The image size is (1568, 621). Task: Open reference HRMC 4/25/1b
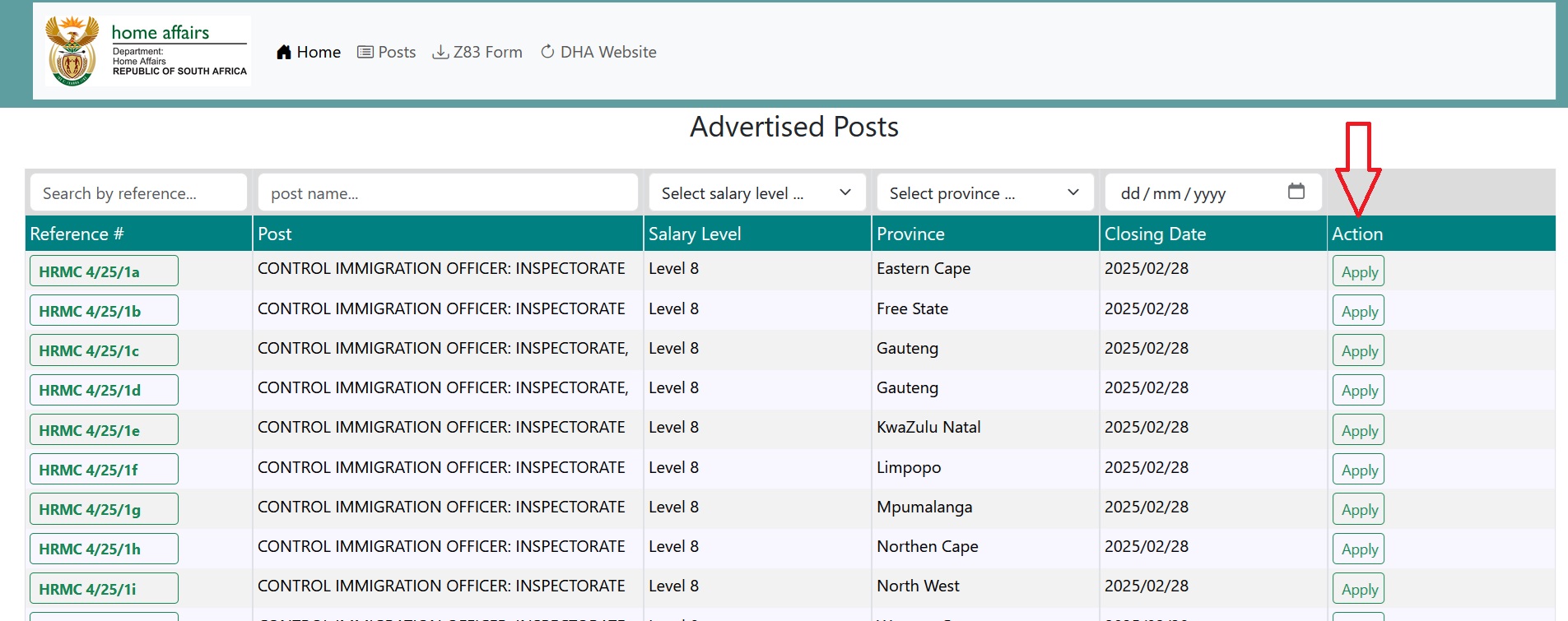(104, 311)
